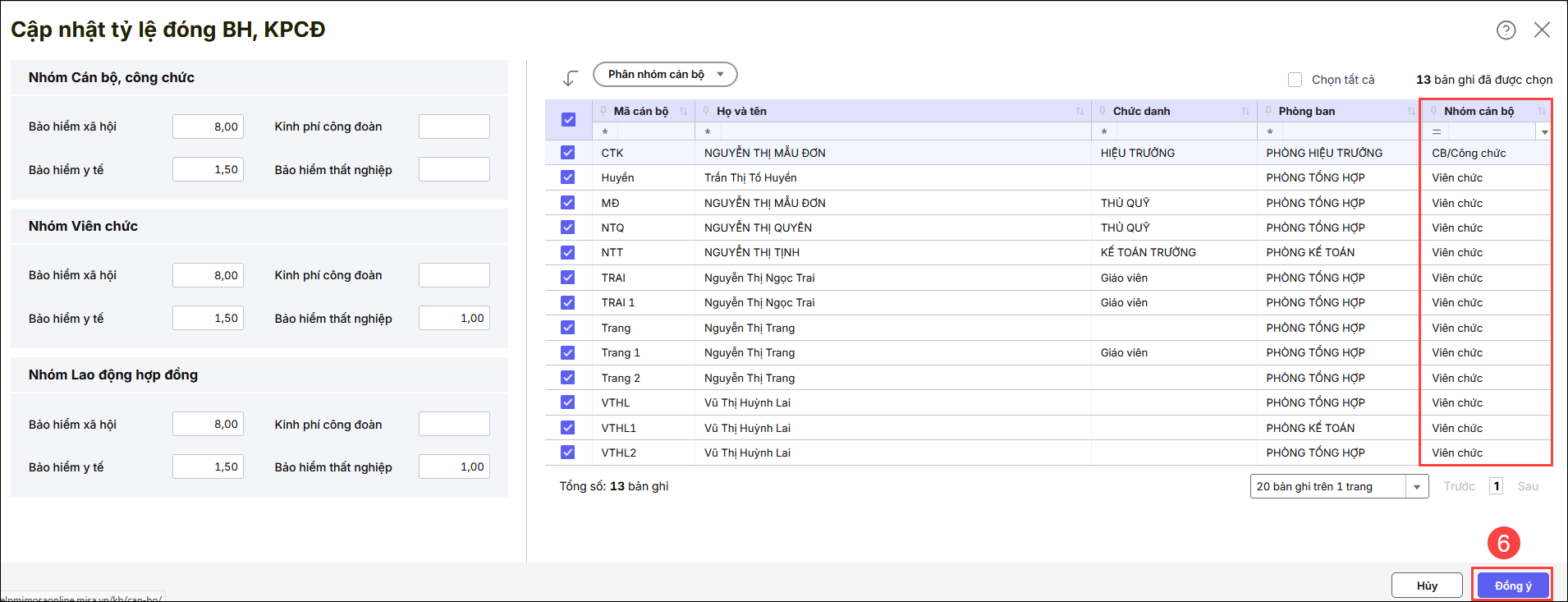This screenshot has width=1568, height=602.
Task: Toggle the header select-all rows checkbox
Action: pyautogui.click(x=568, y=120)
